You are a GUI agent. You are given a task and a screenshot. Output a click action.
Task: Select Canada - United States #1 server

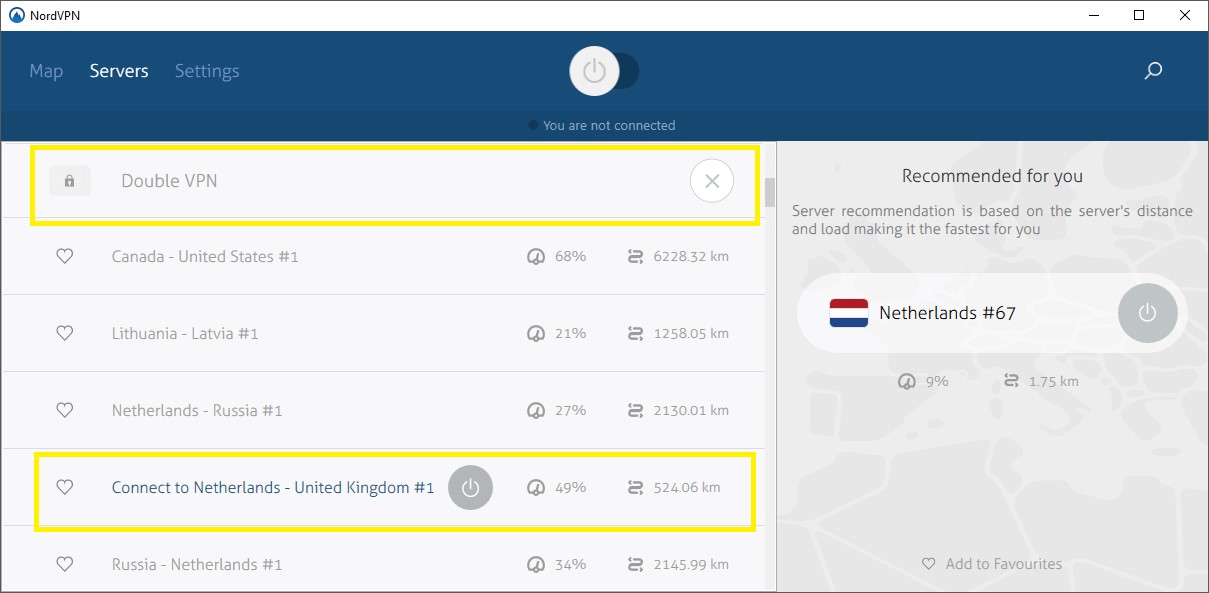205,256
